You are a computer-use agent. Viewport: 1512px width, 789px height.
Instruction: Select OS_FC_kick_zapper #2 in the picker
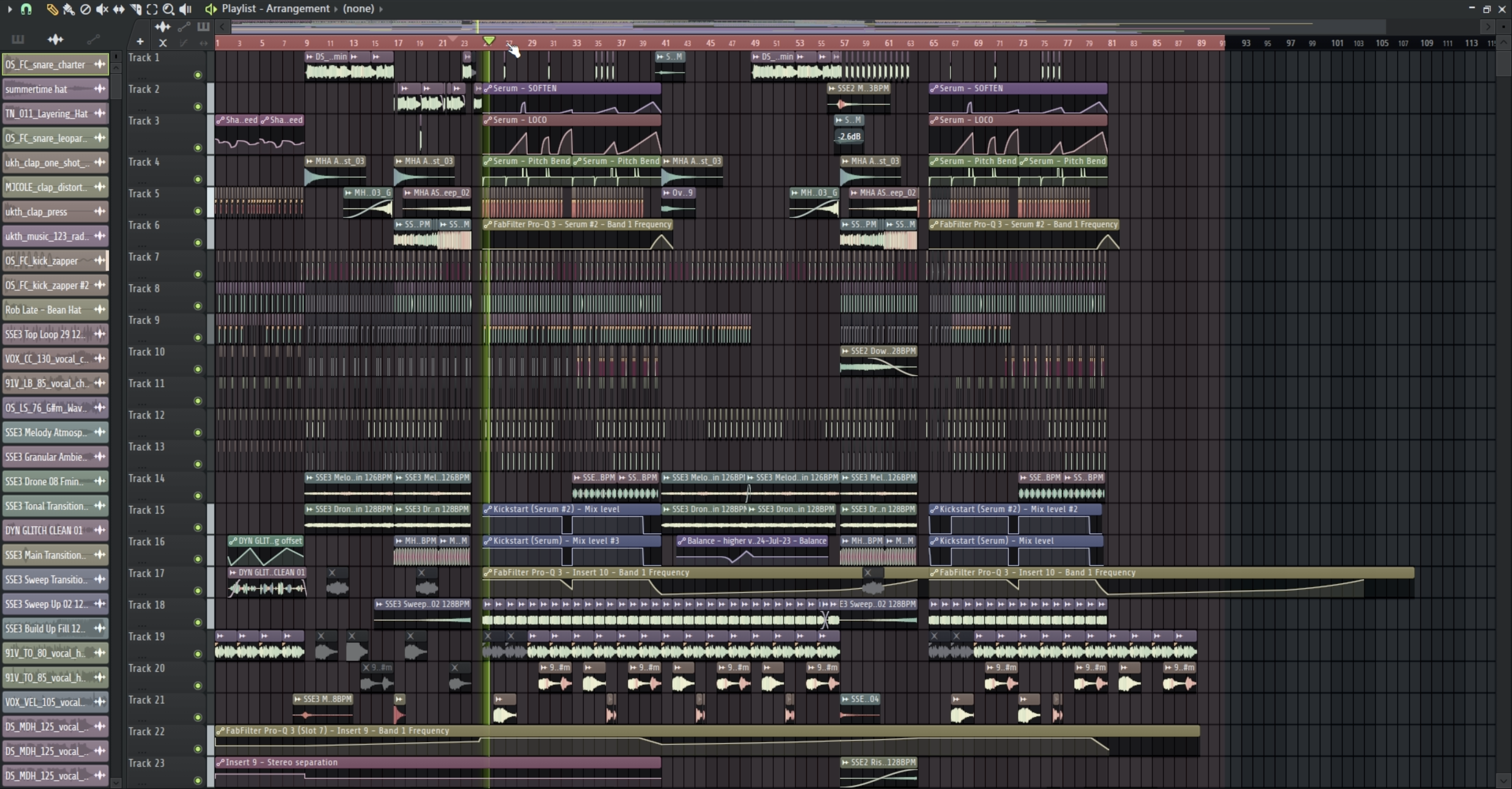[55, 285]
